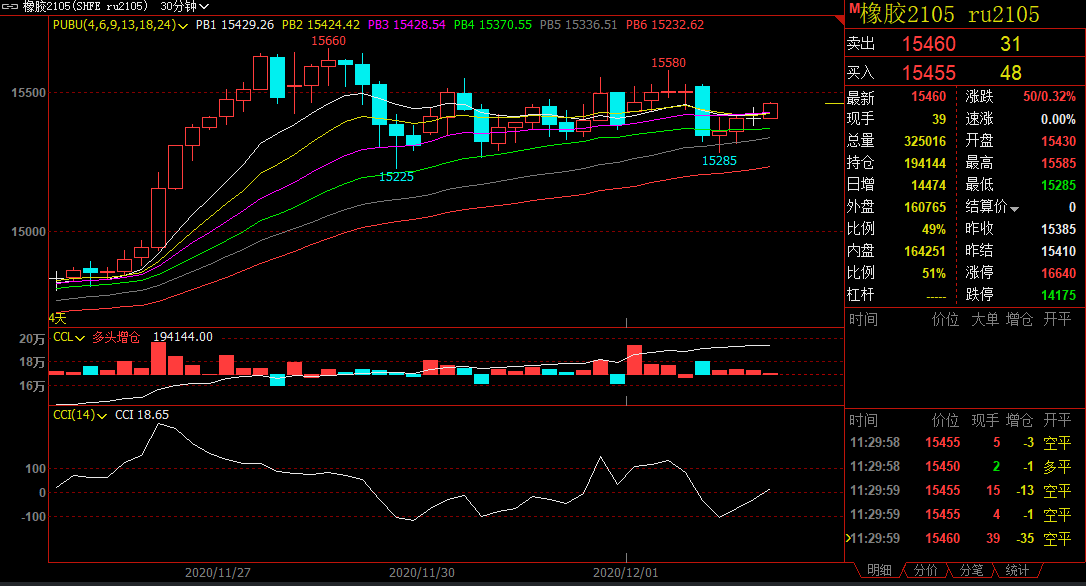Click the 4天 label on chart
This screenshot has height=586, width=1086.
point(57,318)
